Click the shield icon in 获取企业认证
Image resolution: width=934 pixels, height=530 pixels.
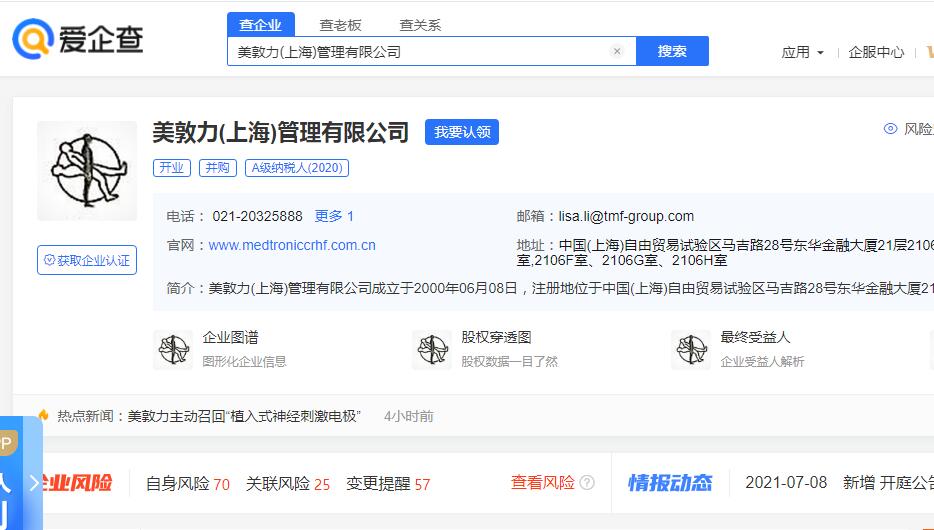tap(49, 260)
